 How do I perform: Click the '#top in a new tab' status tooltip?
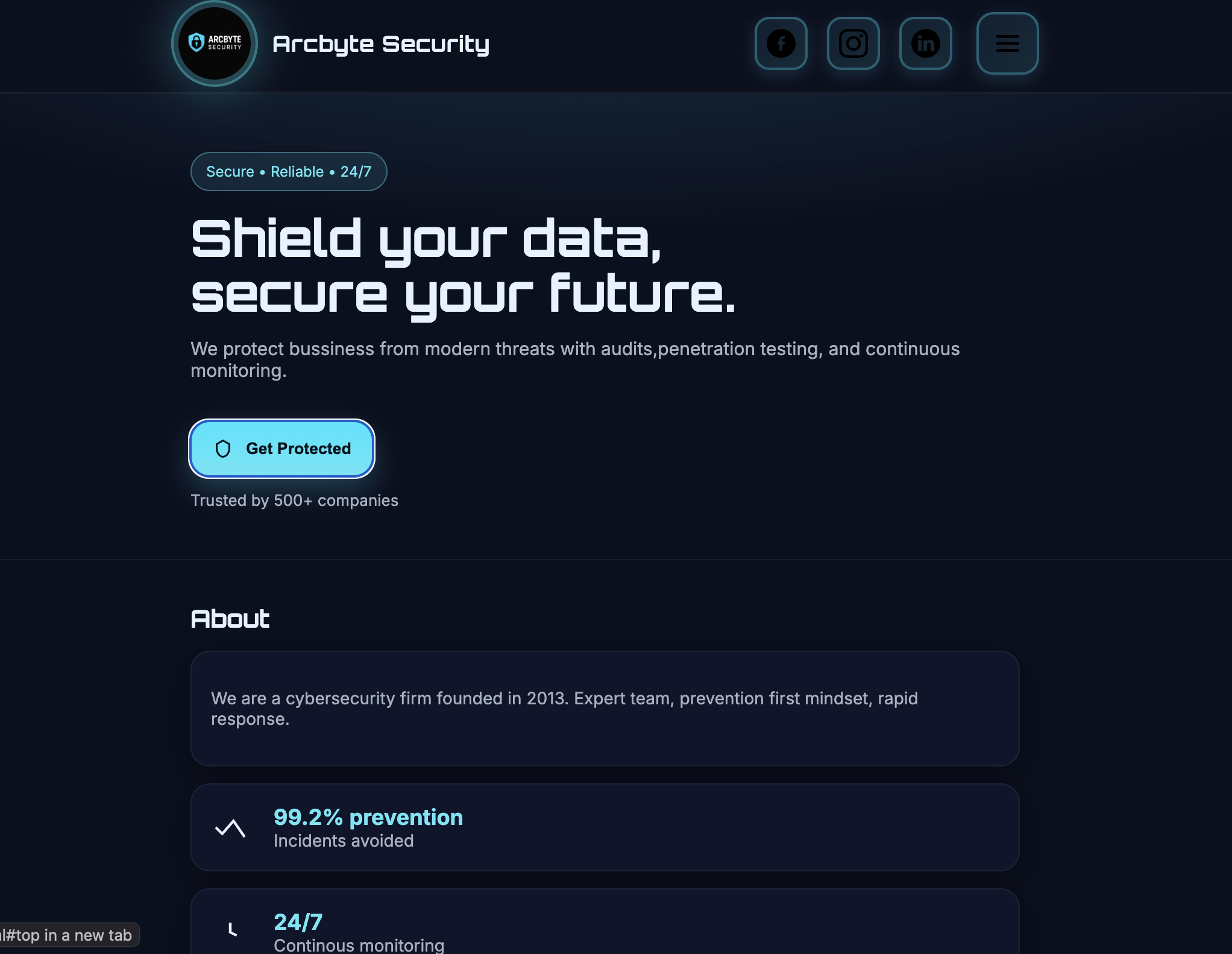tap(68, 935)
